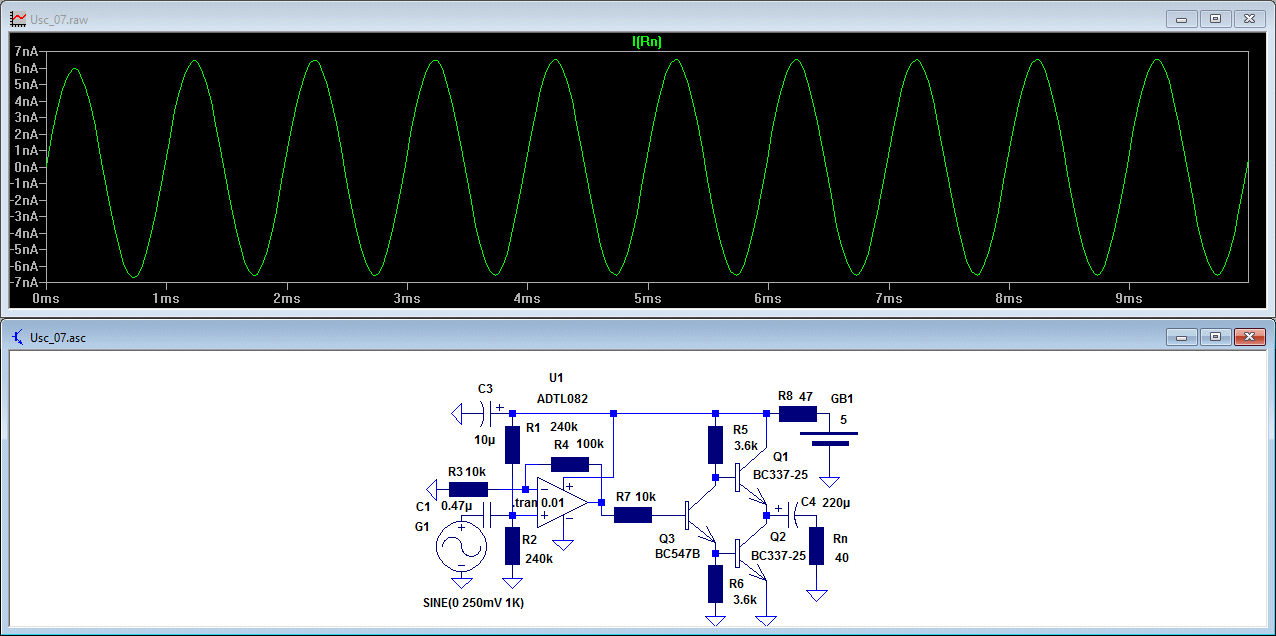Click the ADTL082 op-amp model label
This screenshot has width=1276, height=636.
coord(562,398)
